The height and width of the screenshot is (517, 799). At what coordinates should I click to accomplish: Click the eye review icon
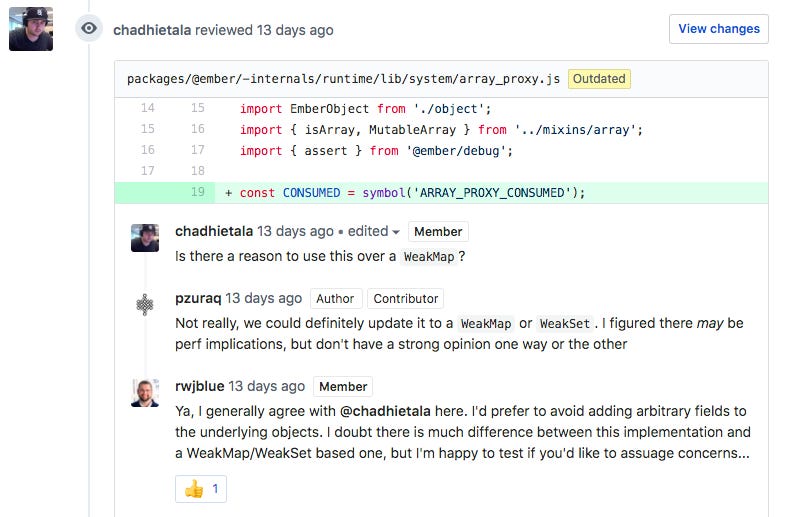(89, 29)
